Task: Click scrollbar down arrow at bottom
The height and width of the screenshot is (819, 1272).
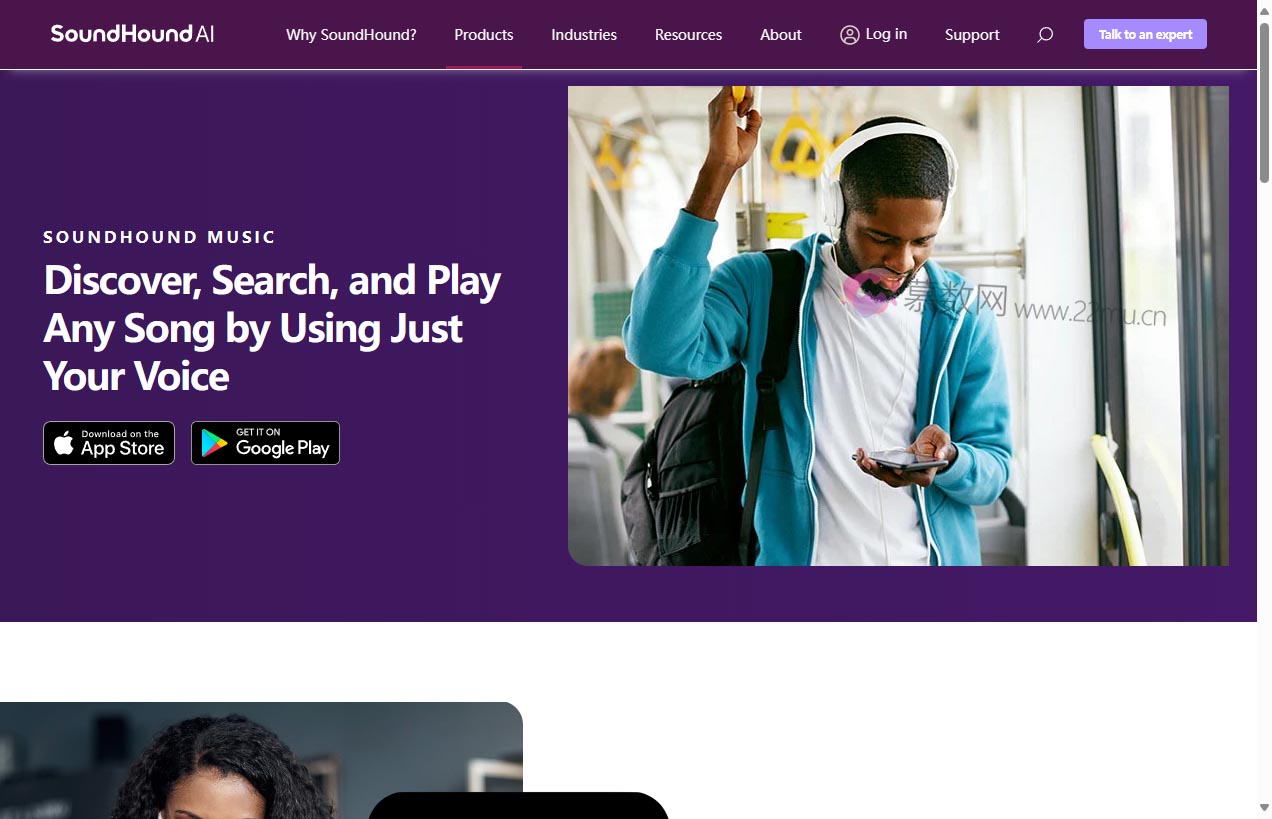Action: (x=1264, y=808)
